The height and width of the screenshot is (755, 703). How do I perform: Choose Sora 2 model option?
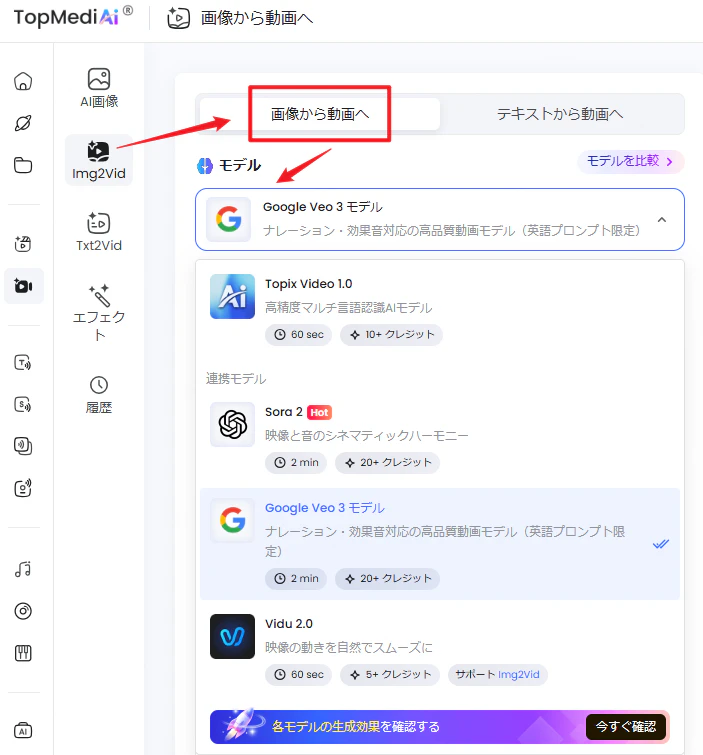click(440, 438)
